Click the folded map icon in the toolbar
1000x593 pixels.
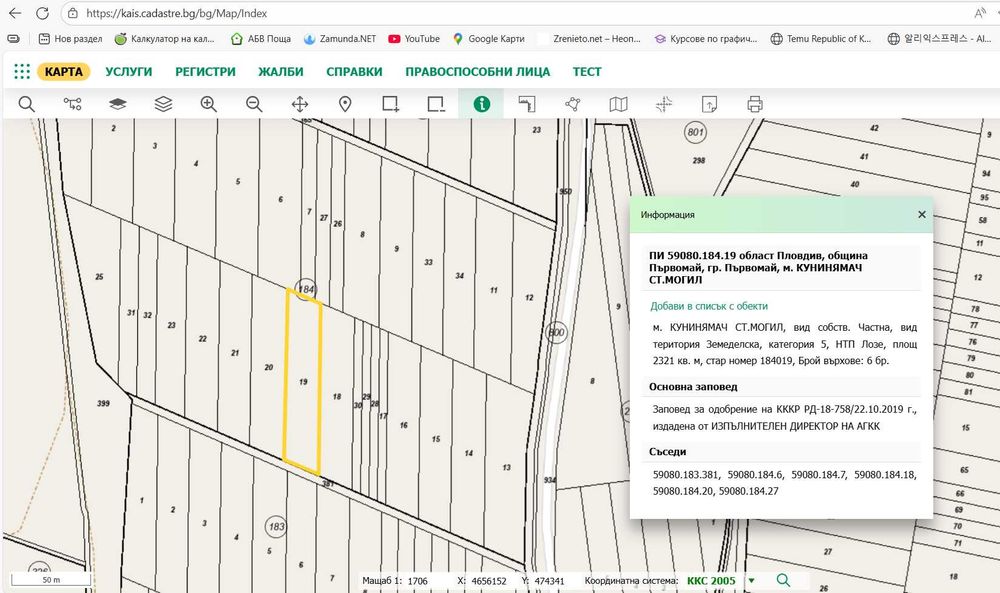pyautogui.click(x=618, y=104)
